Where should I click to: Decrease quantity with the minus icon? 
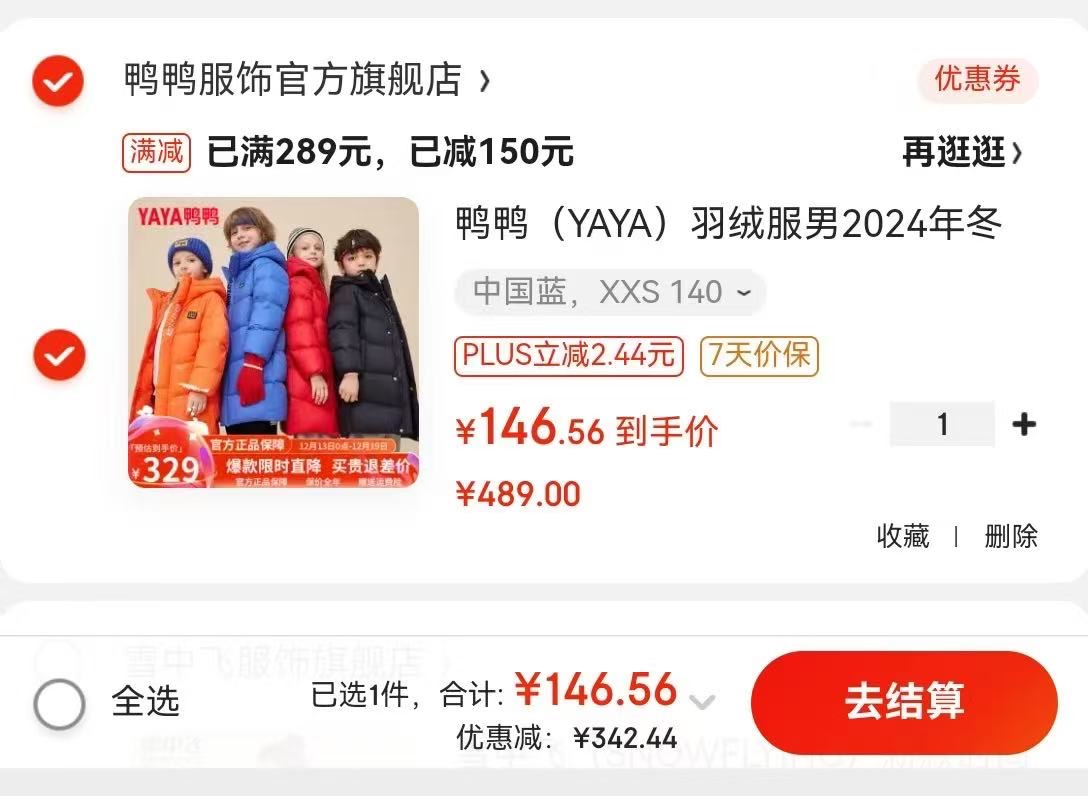(861, 423)
